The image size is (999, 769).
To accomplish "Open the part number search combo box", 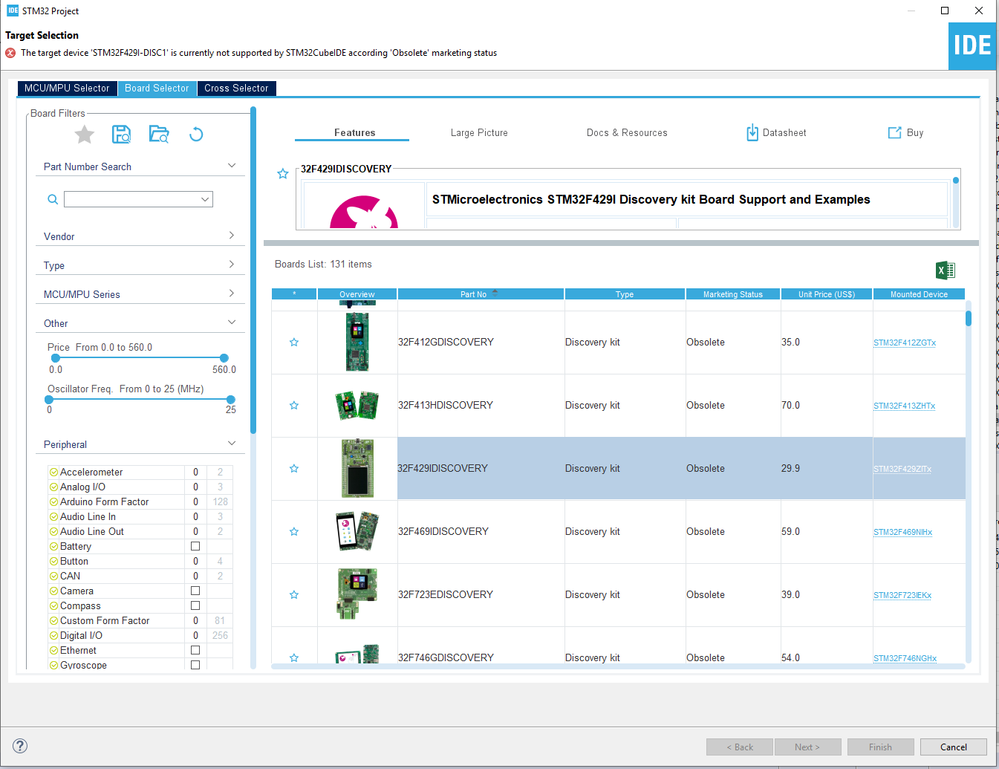I will click(x=138, y=199).
